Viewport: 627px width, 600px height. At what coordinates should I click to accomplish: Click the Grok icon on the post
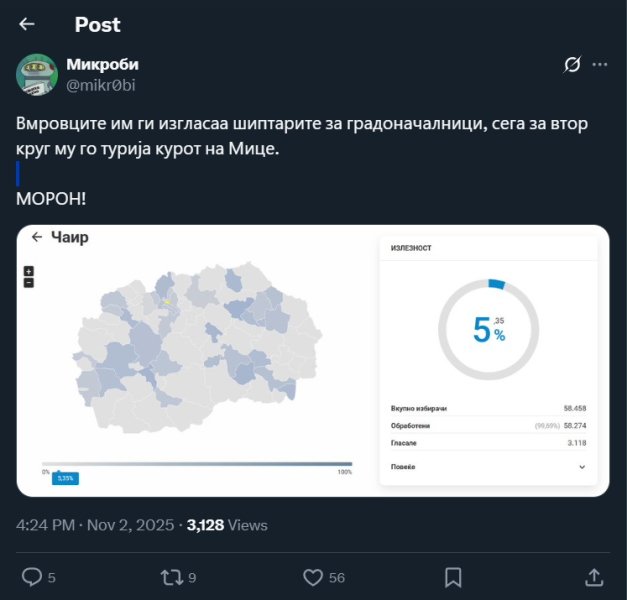(x=572, y=65)
